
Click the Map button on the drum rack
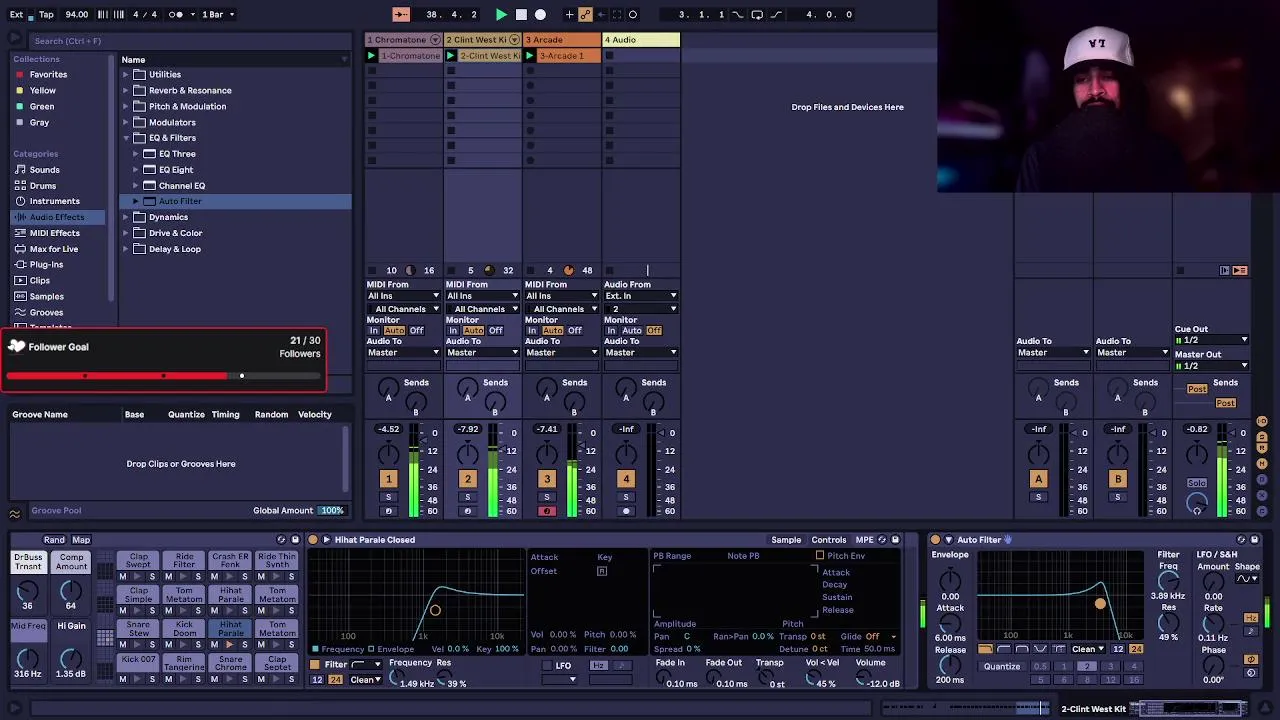coord(81,540)
